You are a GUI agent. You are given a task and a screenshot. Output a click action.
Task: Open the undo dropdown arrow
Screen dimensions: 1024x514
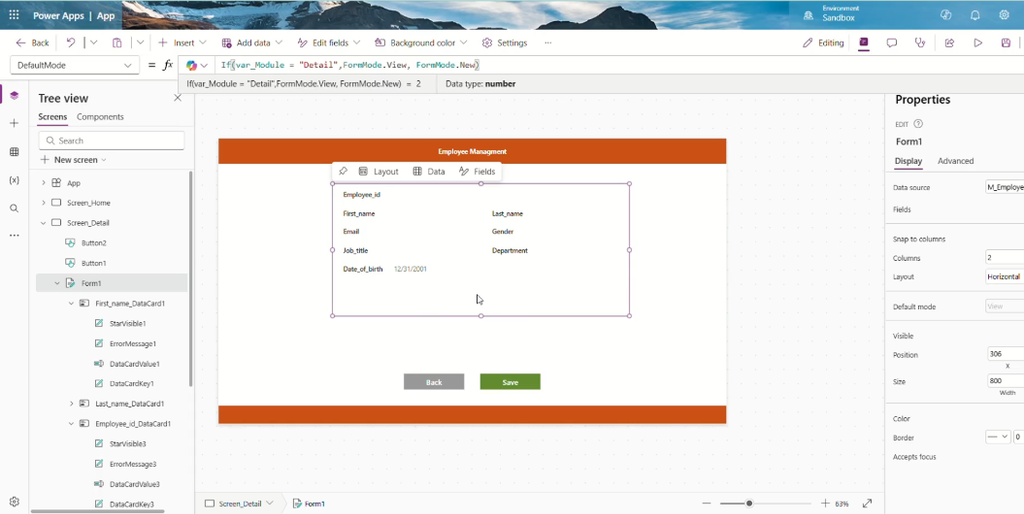point(93,42)
